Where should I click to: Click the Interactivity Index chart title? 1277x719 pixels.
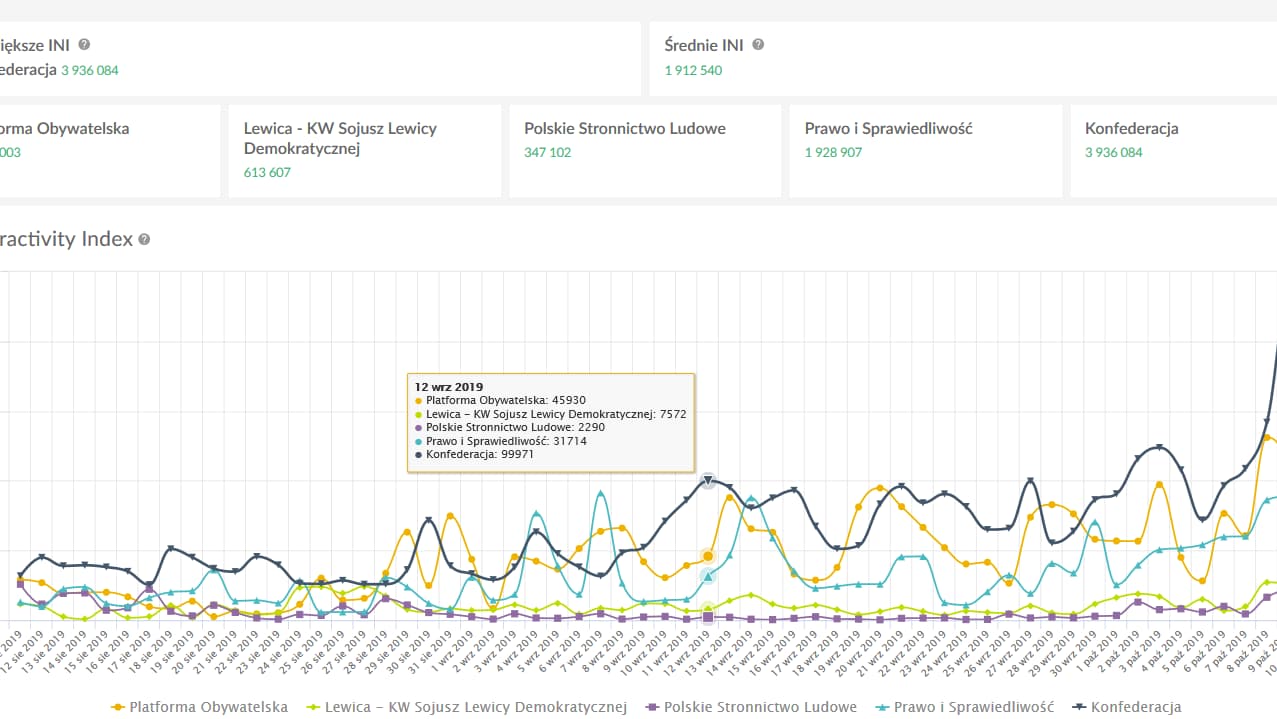tap(66, 240)
